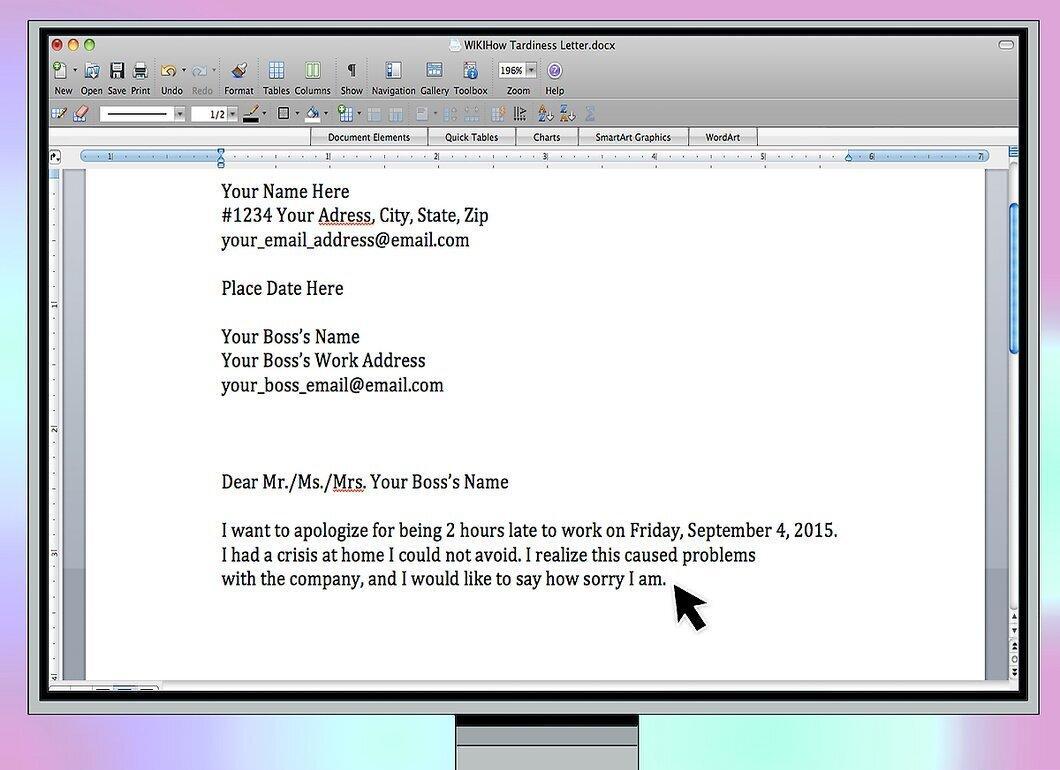Click the cell alignment icon
The image size is (1060, 770).
click(x=422, y=114)
